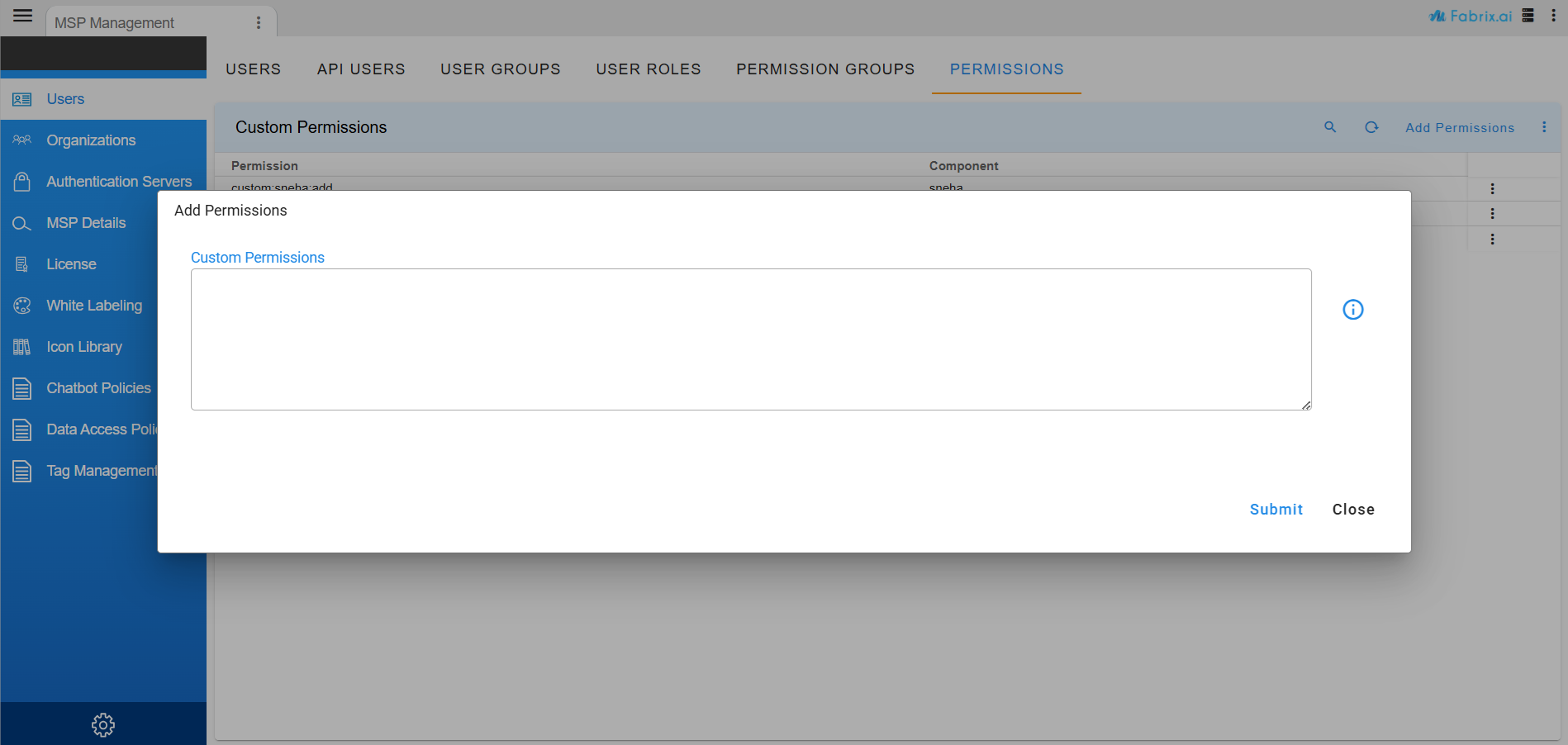Screen dimensions: 1568x745
Task: Open the License section
Action: tap(71, 263)
